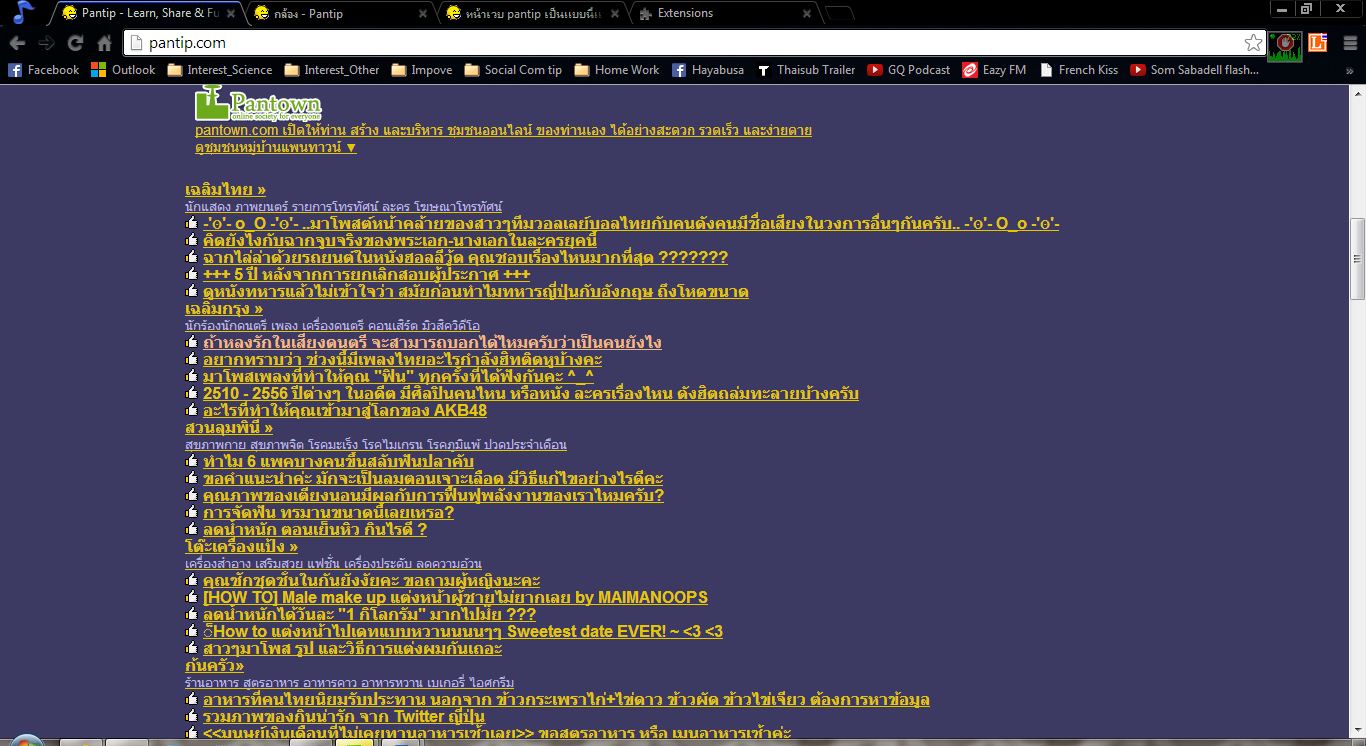Viewport: 1366px width, 746px height.
Task: Close the Extensions tab
Action: coord(806,13)
